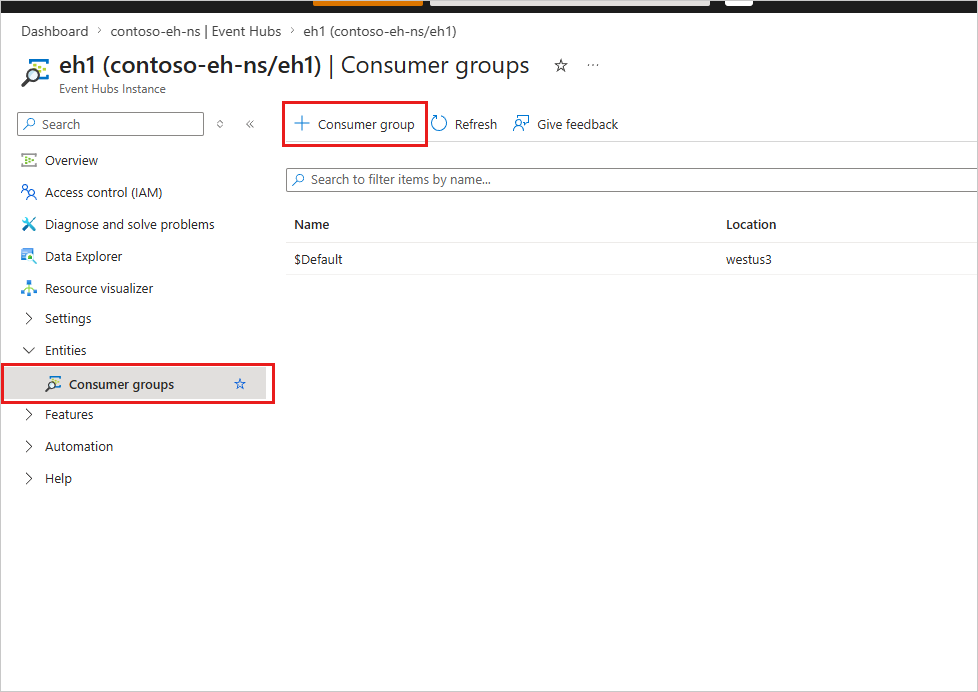The image size is (978, 692).
Task: Click the westus3 location cell
Action: pyautogui.click(x=748, y=260)
